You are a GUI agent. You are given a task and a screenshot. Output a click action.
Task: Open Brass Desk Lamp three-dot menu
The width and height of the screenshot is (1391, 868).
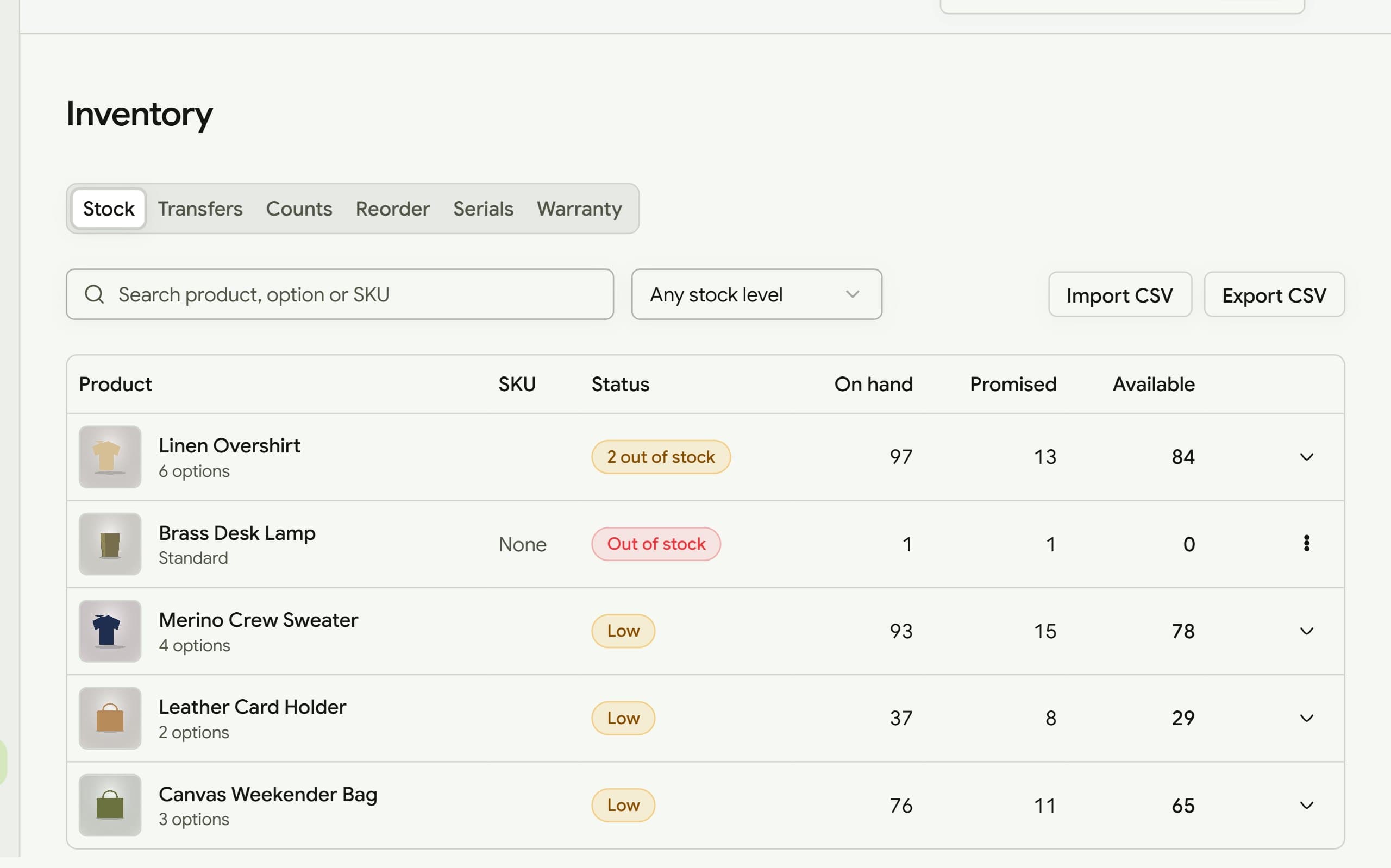point(1307,544)
